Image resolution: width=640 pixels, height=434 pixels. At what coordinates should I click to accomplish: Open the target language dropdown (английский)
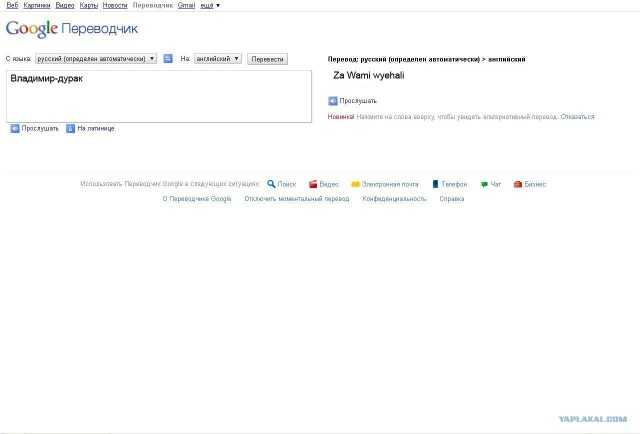tap(218, 59)
